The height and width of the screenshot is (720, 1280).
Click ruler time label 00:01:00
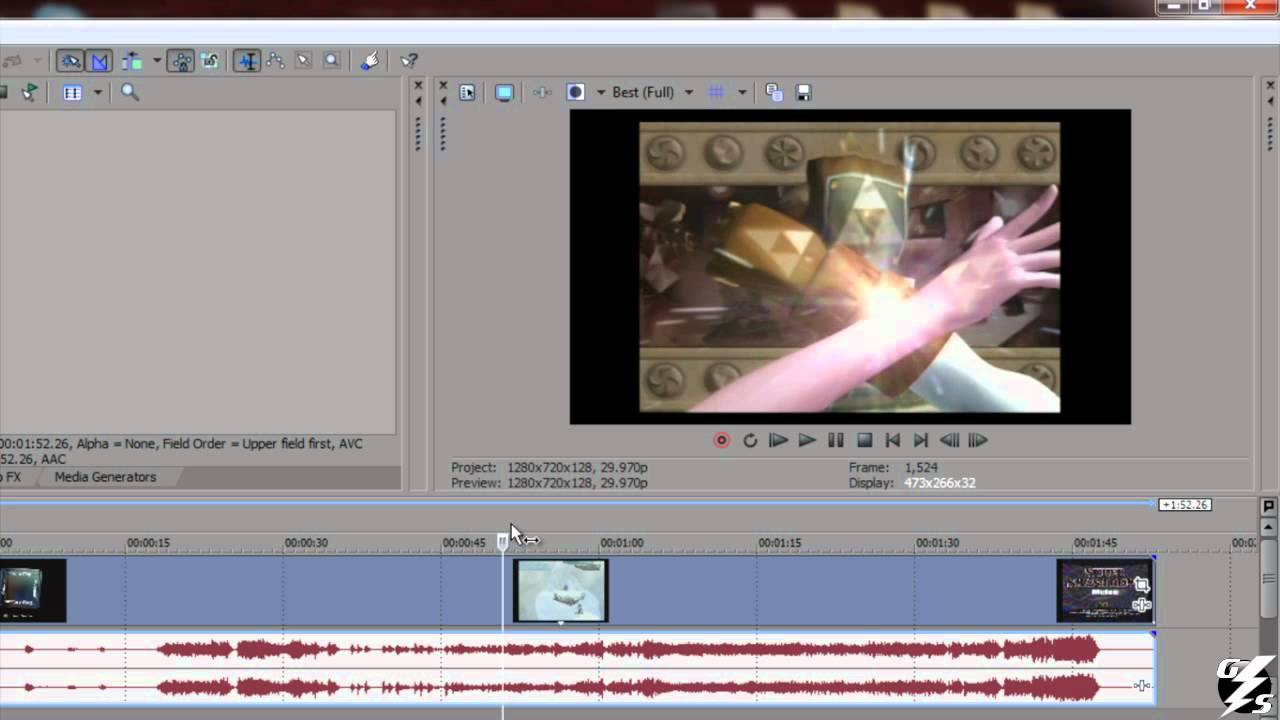(621, 543)
